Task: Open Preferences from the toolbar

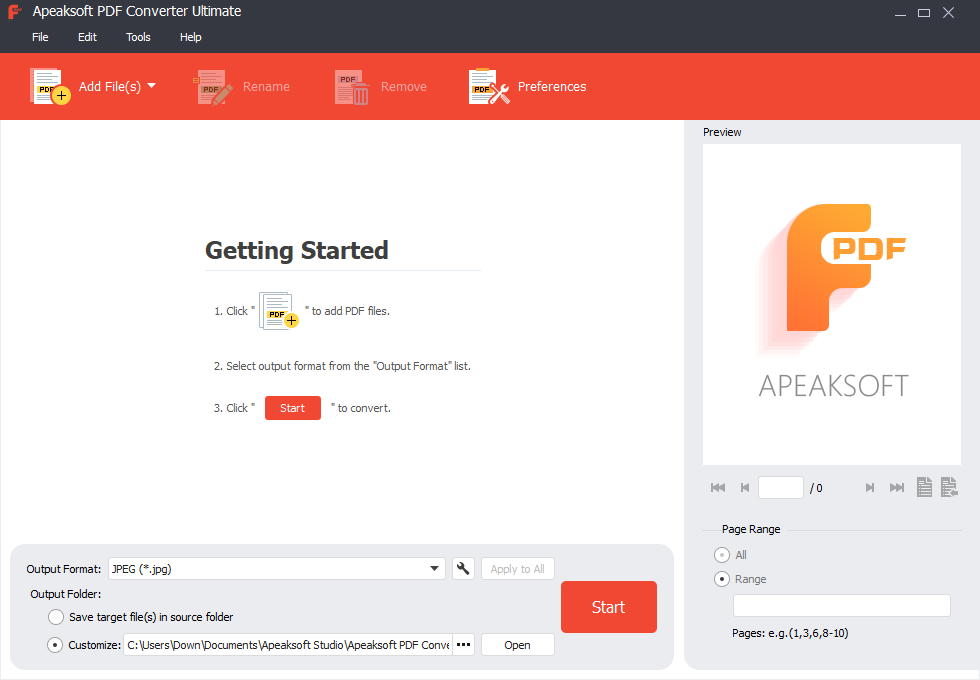Action: 528,86
